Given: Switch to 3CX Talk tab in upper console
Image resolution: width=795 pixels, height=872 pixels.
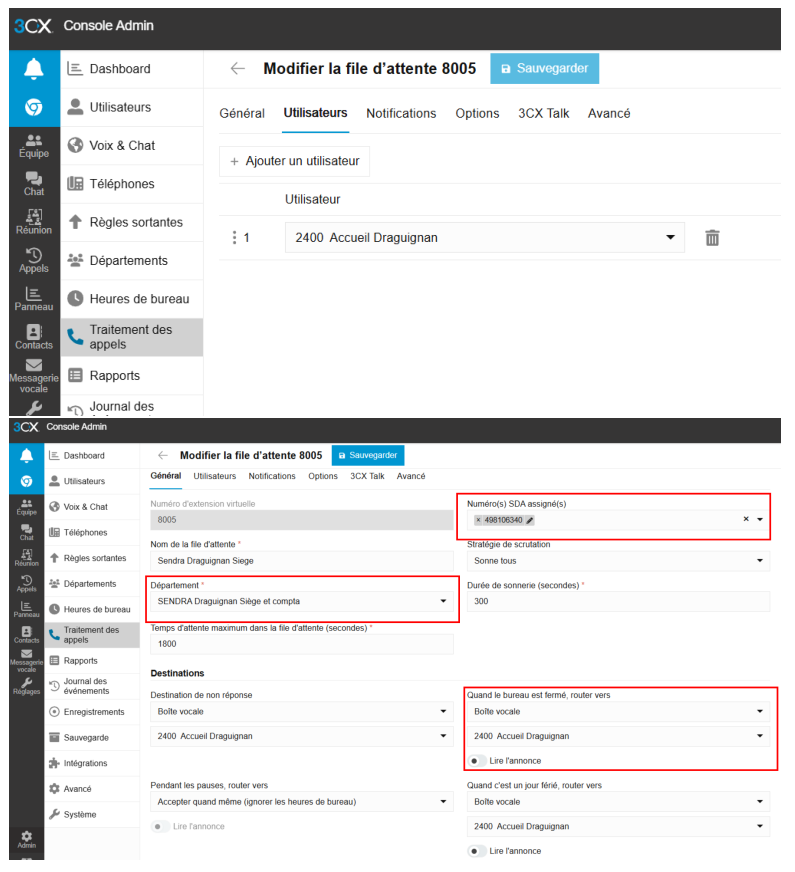Looking at the screenshot, I should [x=544, y=113].
